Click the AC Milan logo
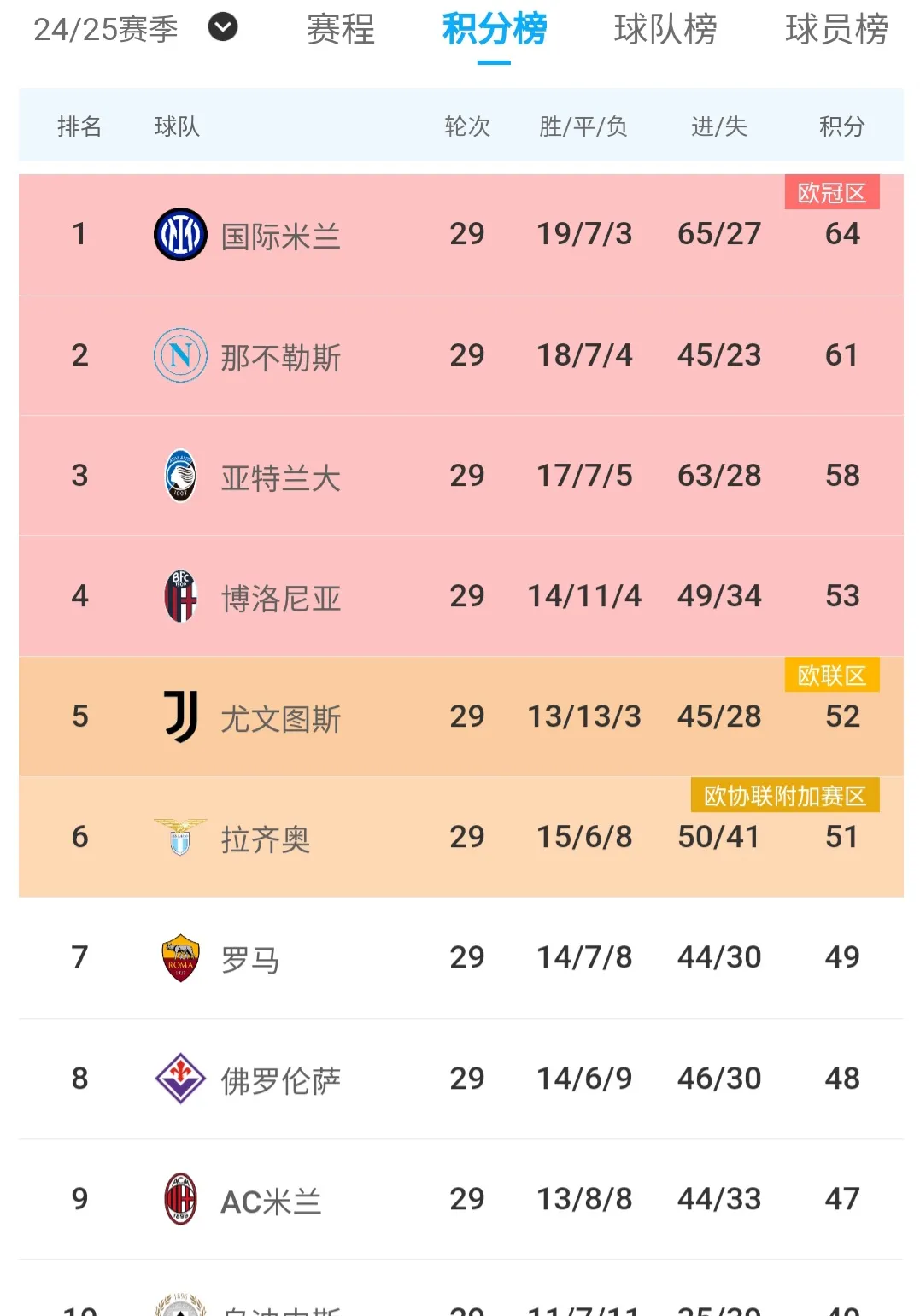Screen dimensions: 920x1316 coord(179,1198)
